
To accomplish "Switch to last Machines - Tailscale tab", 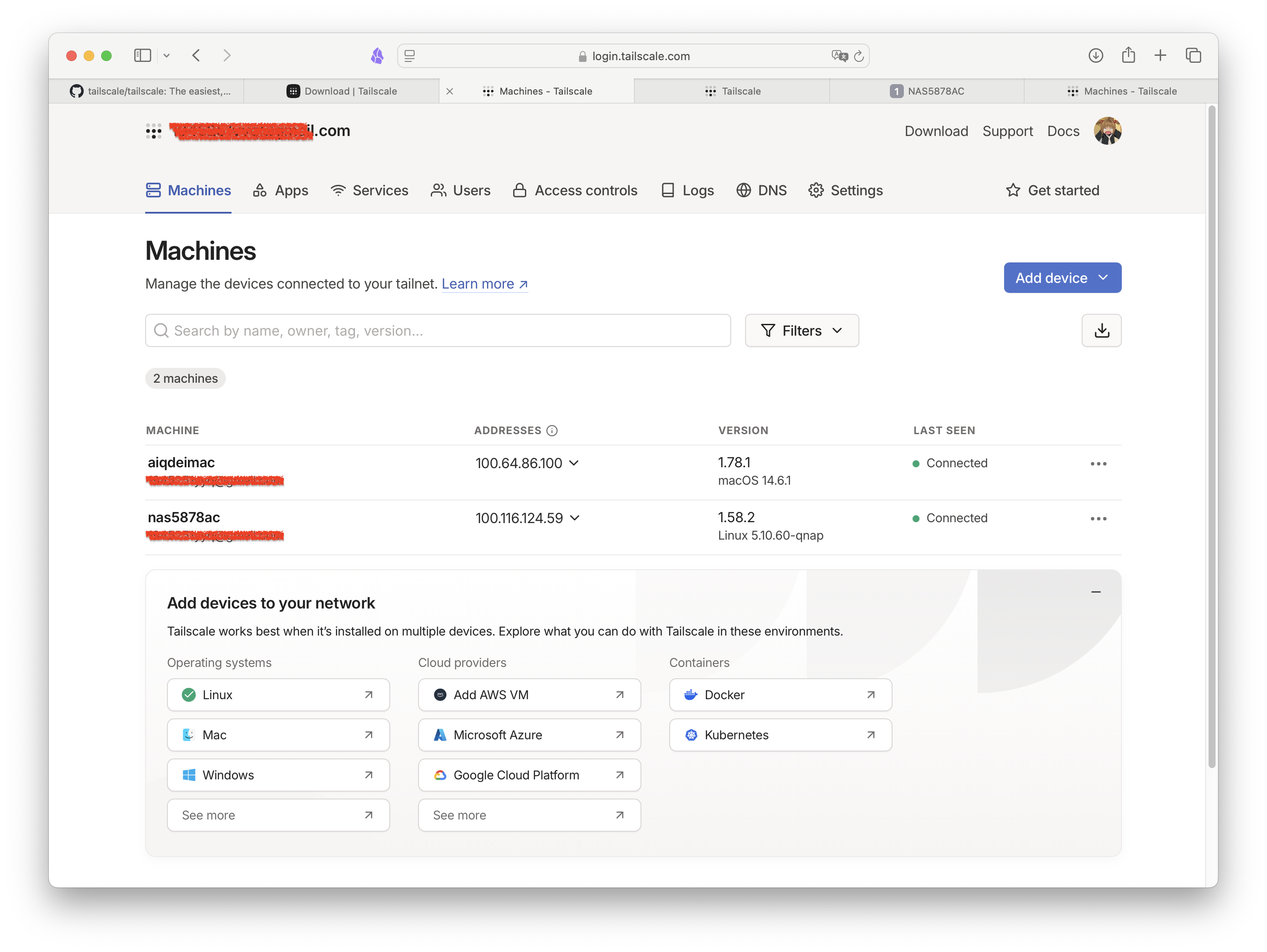I will tap(1121, 91).
